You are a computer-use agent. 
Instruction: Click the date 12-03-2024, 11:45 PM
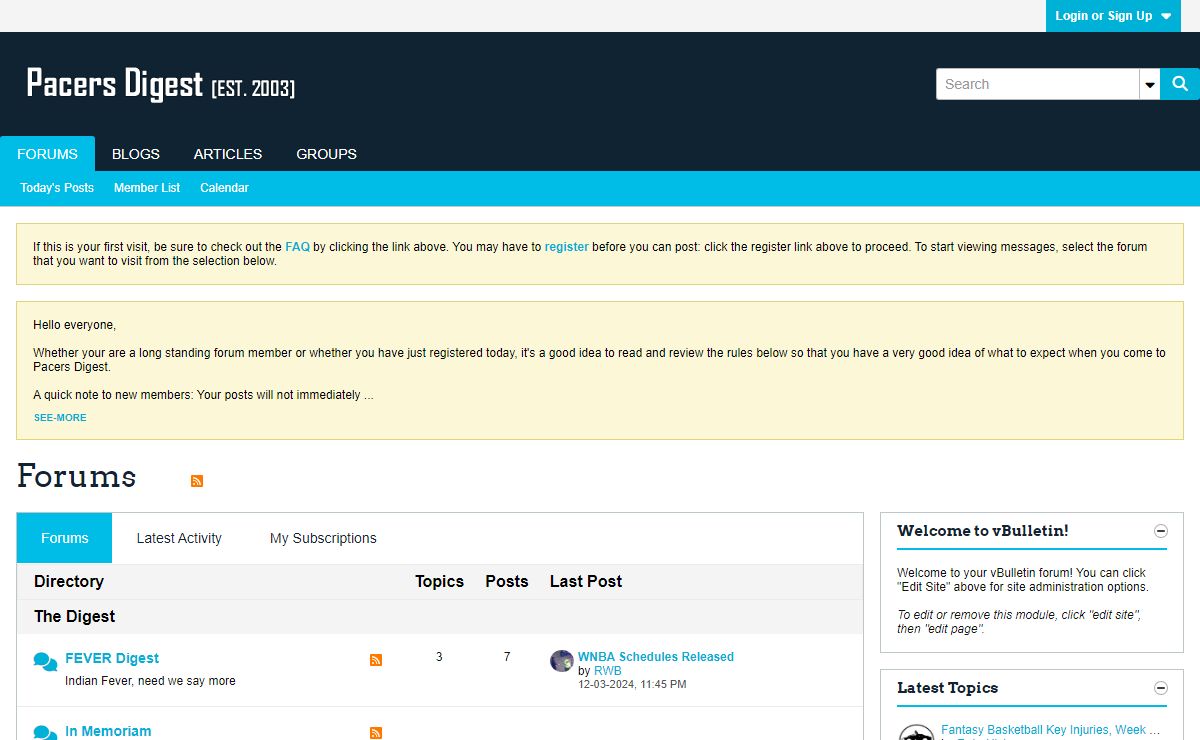point(632,685)
